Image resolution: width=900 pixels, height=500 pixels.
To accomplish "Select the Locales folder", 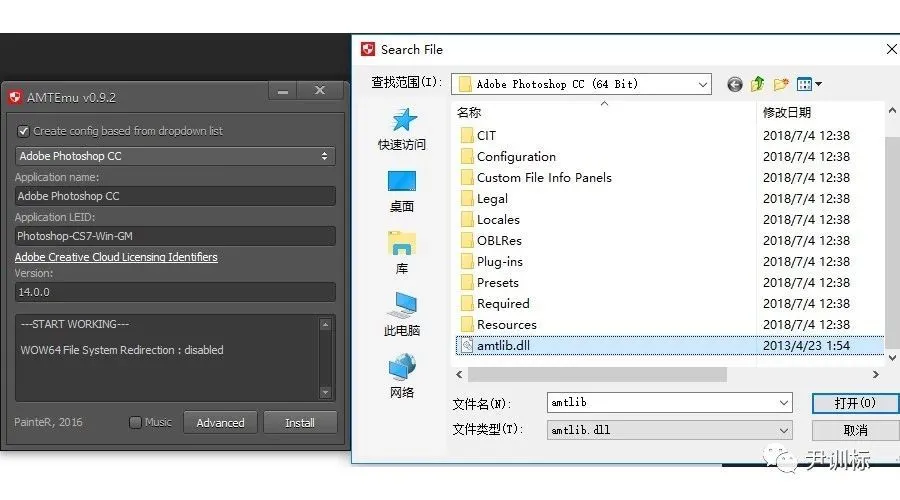I will (498, 219).
